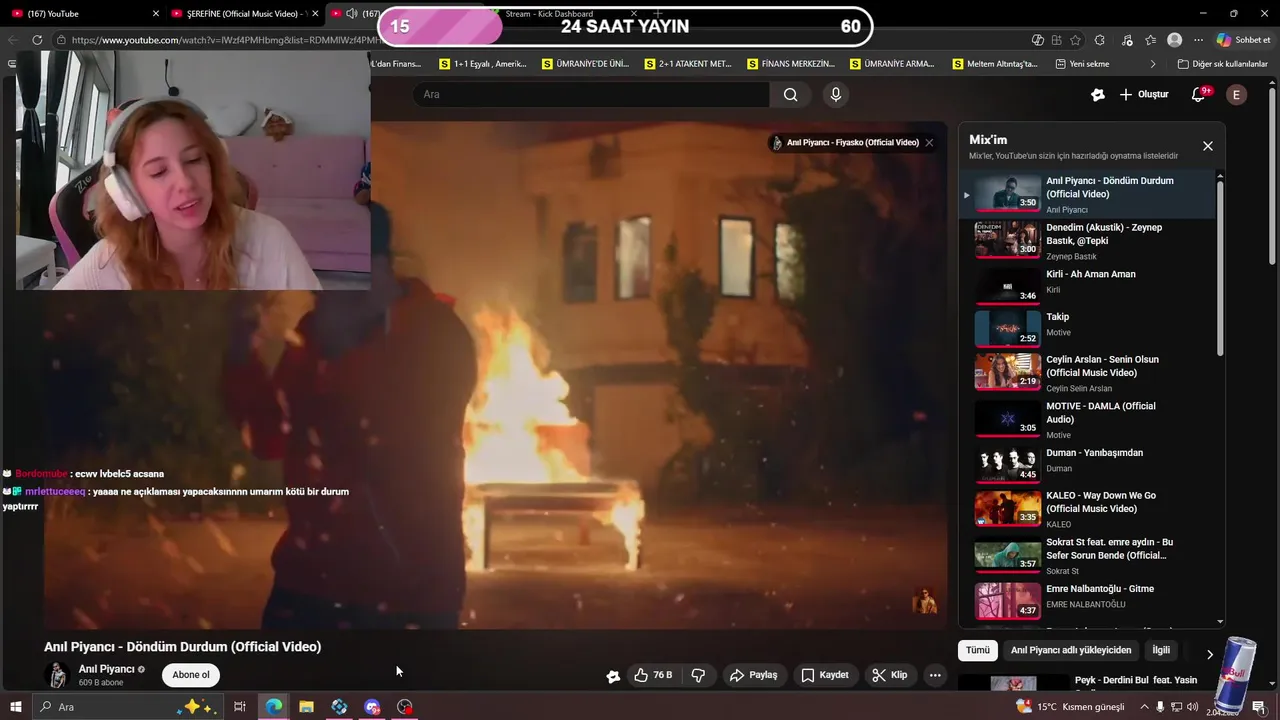1280x720 pixels.
Task: Click the YouTube search box 'Ara'
Action: point(592,94)
